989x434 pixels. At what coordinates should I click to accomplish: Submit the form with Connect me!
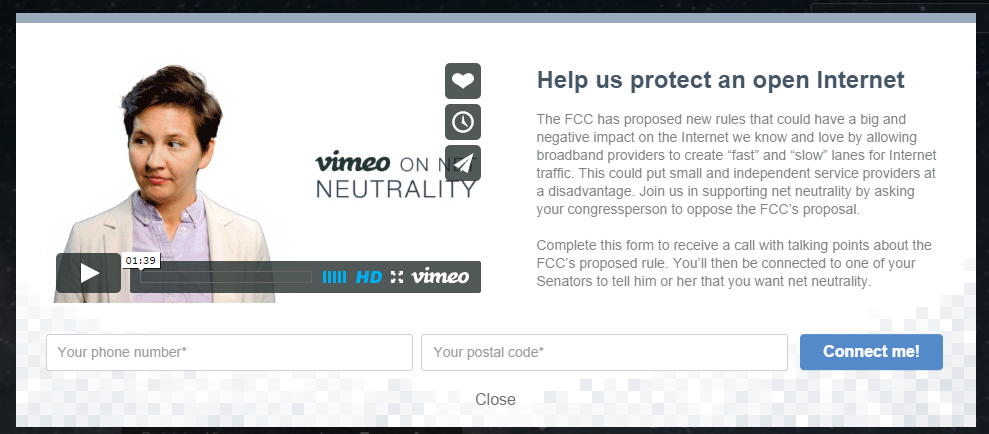[871, 352]
